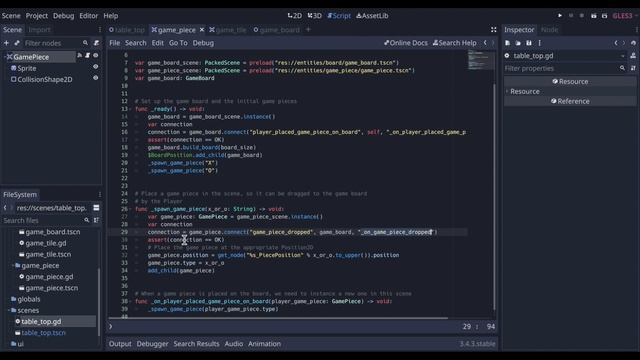Play the current scene with the clapper icon
The height and width of the screenshot is (360, 640).
click(593, 16)
